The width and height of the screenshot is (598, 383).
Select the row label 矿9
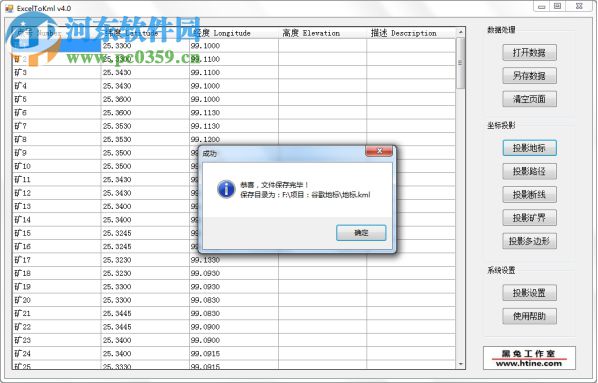(x=21, y=153)
